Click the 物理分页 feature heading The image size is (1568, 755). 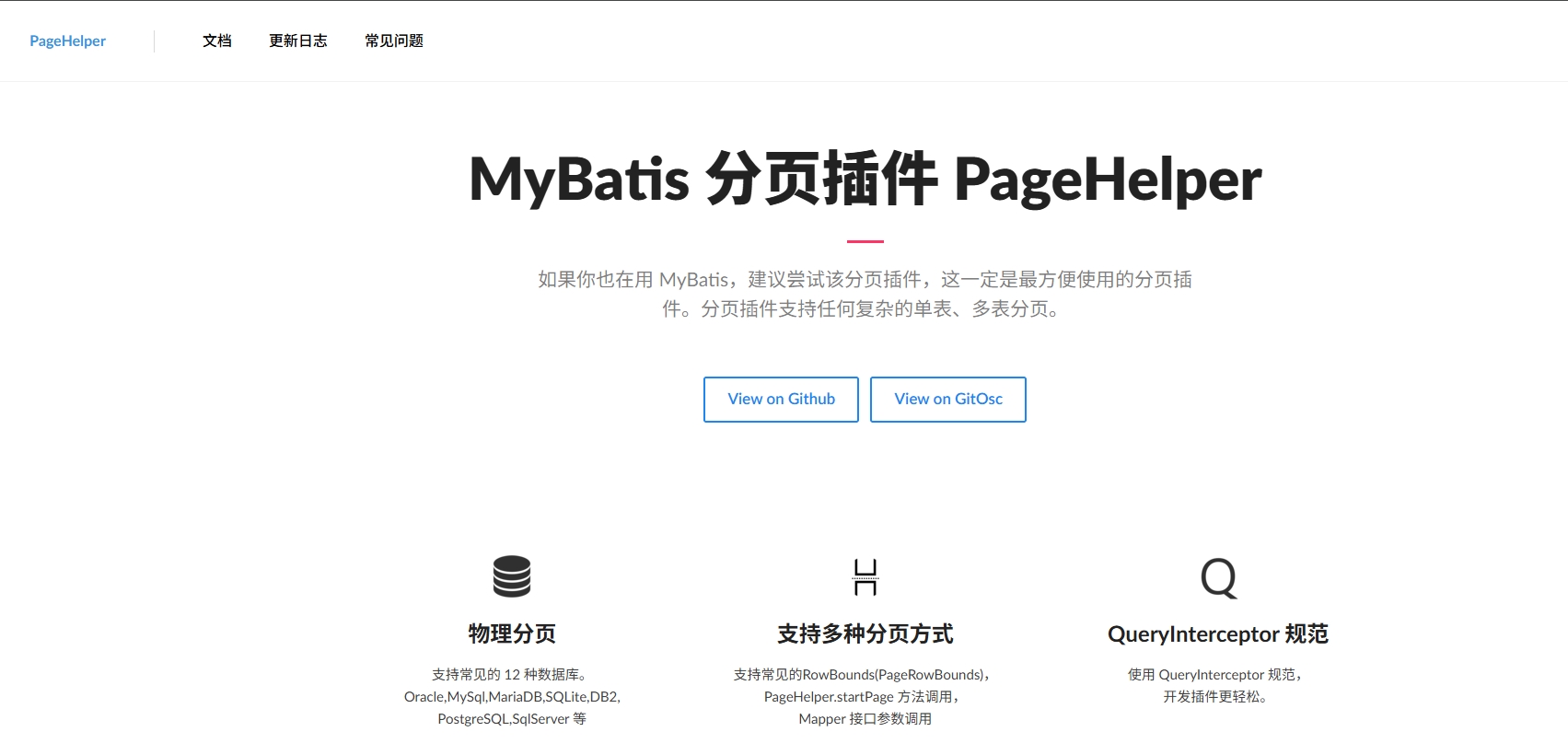pos(512,633)
